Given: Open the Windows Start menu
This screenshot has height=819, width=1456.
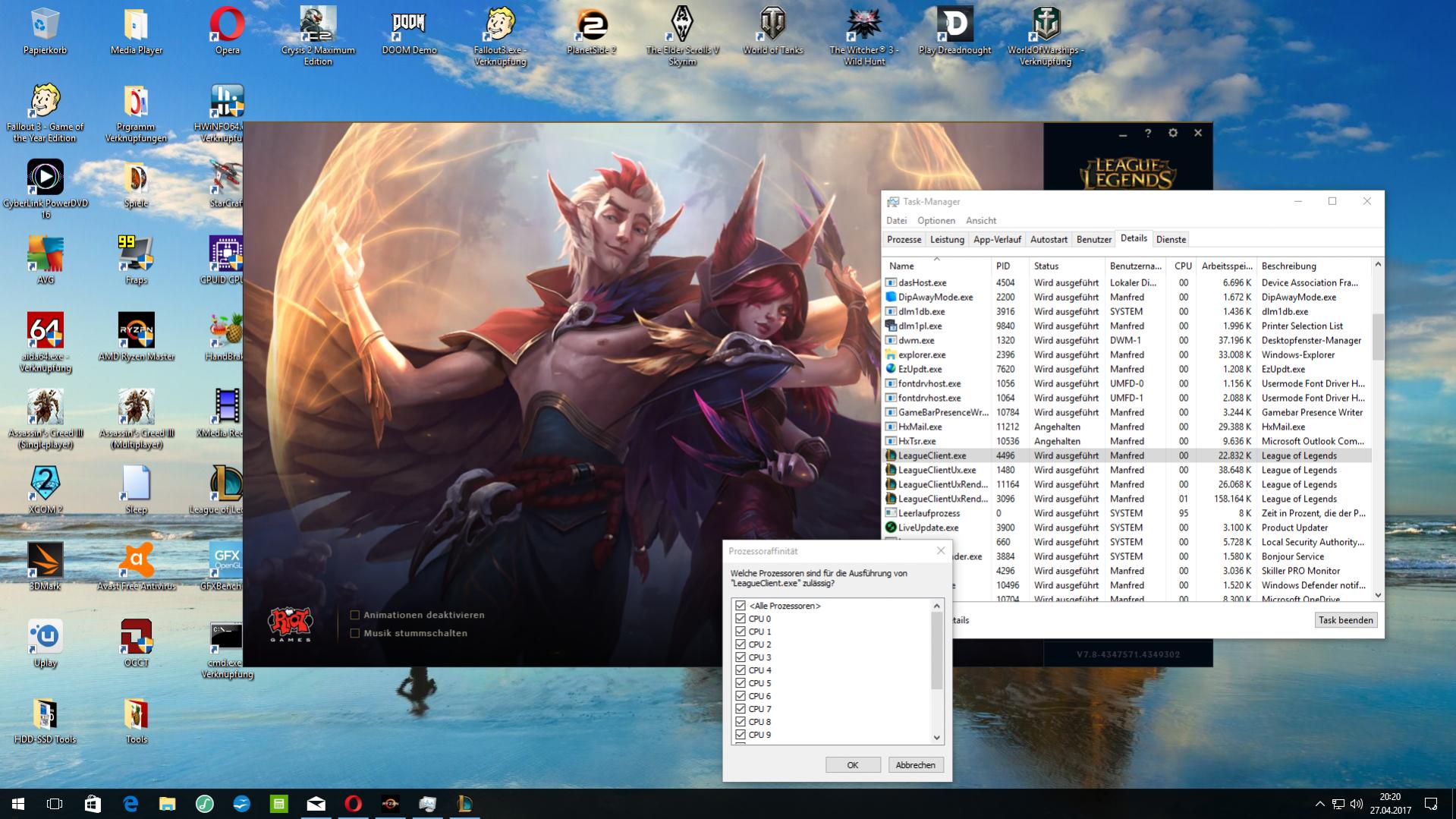Looking at the screenshot, I should coord(18,804).
